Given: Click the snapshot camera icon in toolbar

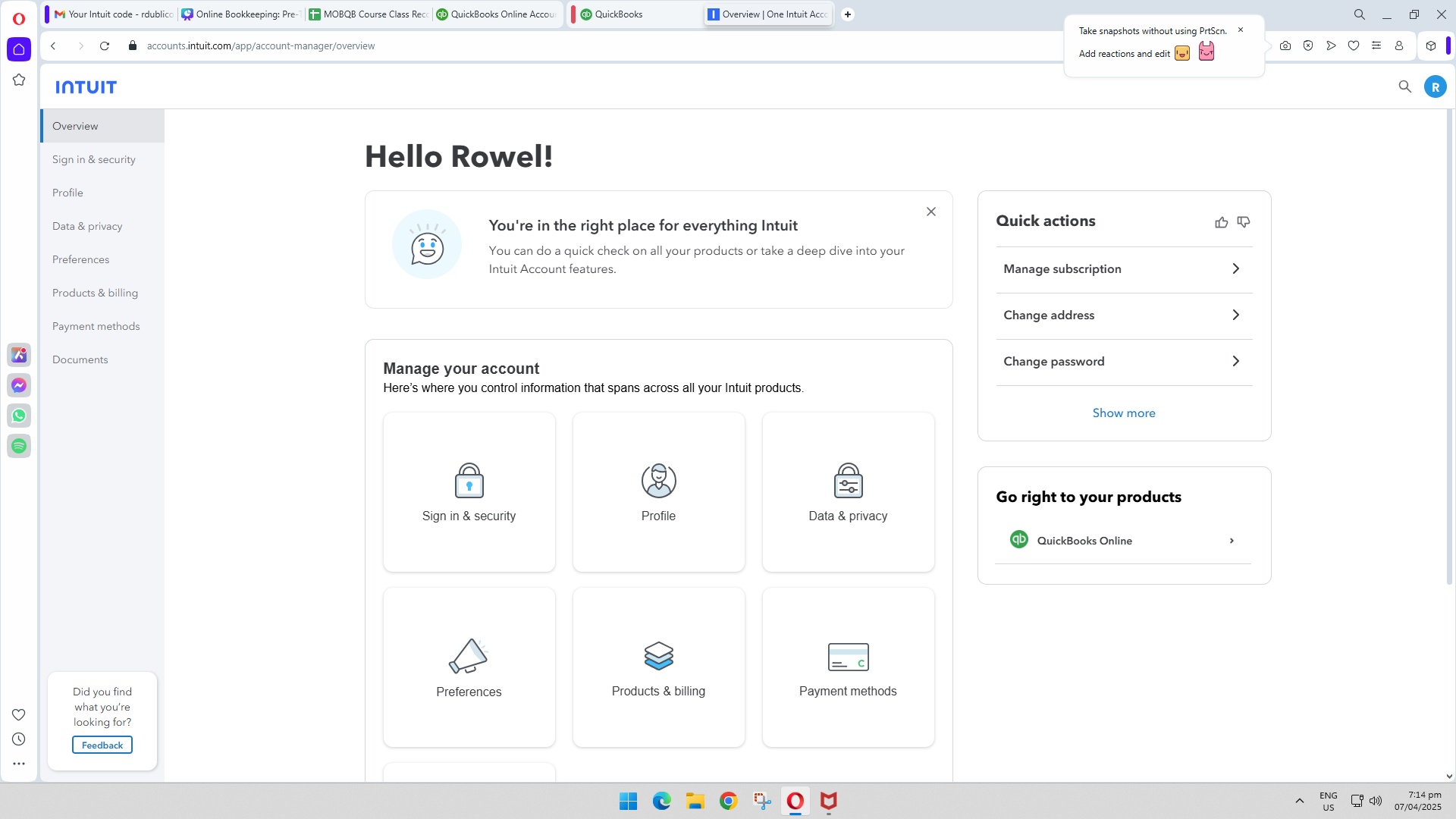Looking at the screenshot, I should pyautogui.click(x=1285, y=45).
